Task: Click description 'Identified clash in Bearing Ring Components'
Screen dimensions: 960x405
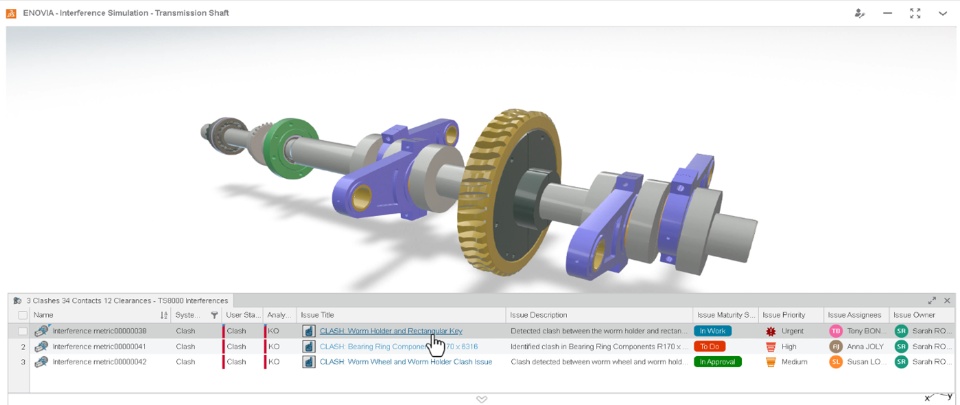Action: point(599,346)
